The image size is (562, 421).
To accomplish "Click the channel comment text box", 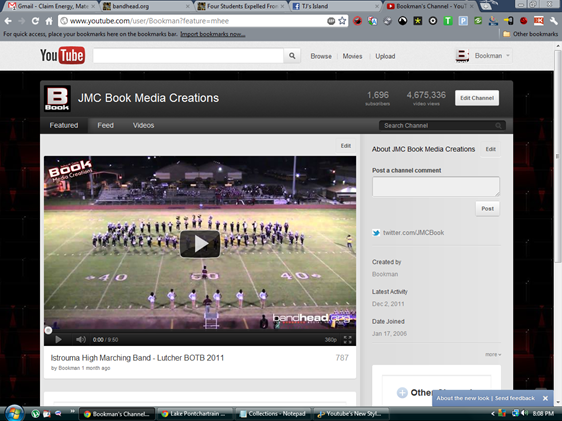I will (x=435, y=186).
